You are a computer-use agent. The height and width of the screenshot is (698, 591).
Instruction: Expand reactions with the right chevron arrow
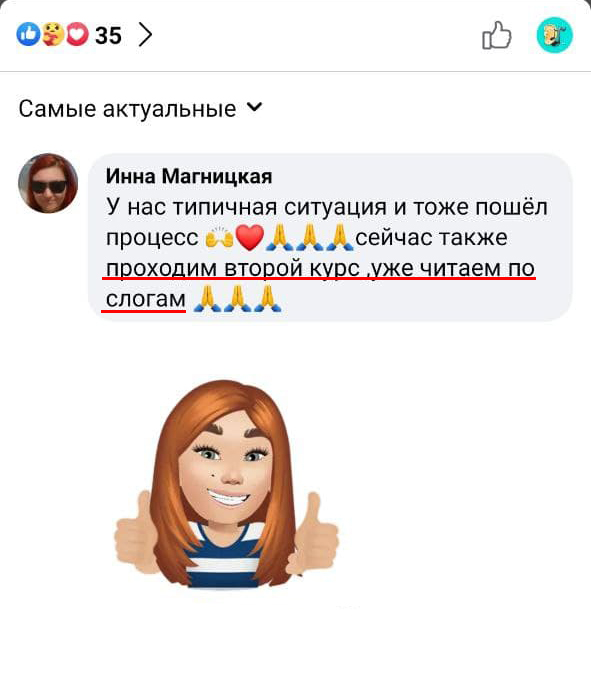click(x=145, y=35)
